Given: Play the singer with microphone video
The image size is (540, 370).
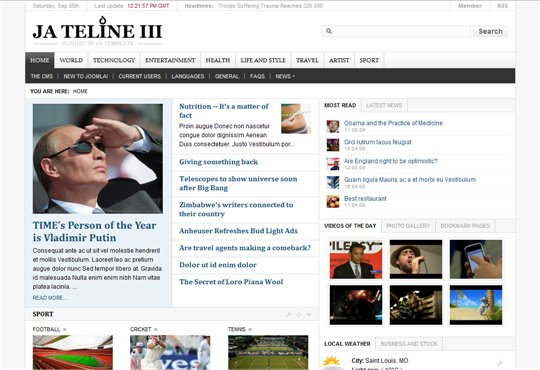Looking at the screenshot, I should click(x=416, y=259).
